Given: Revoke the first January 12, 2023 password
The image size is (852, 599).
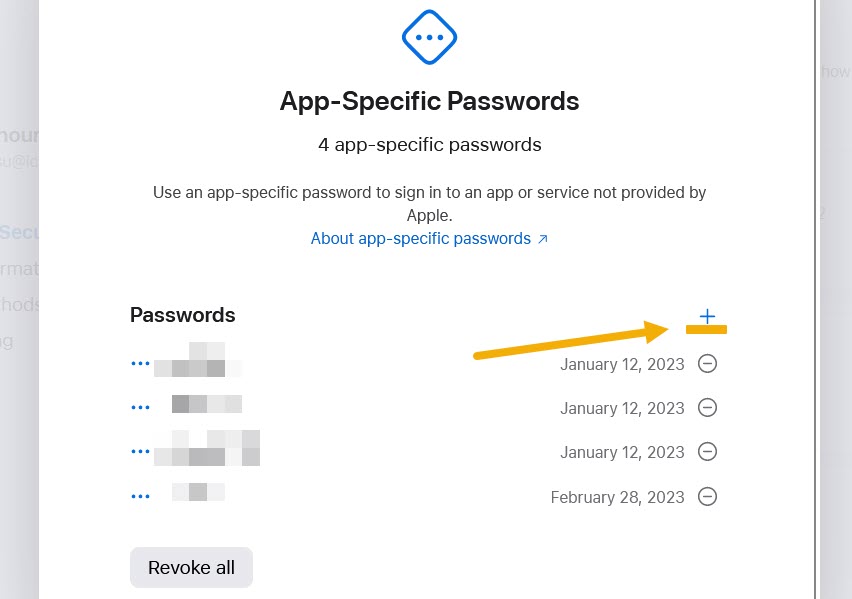Looking at the screenshot, I should pos(707,364).
